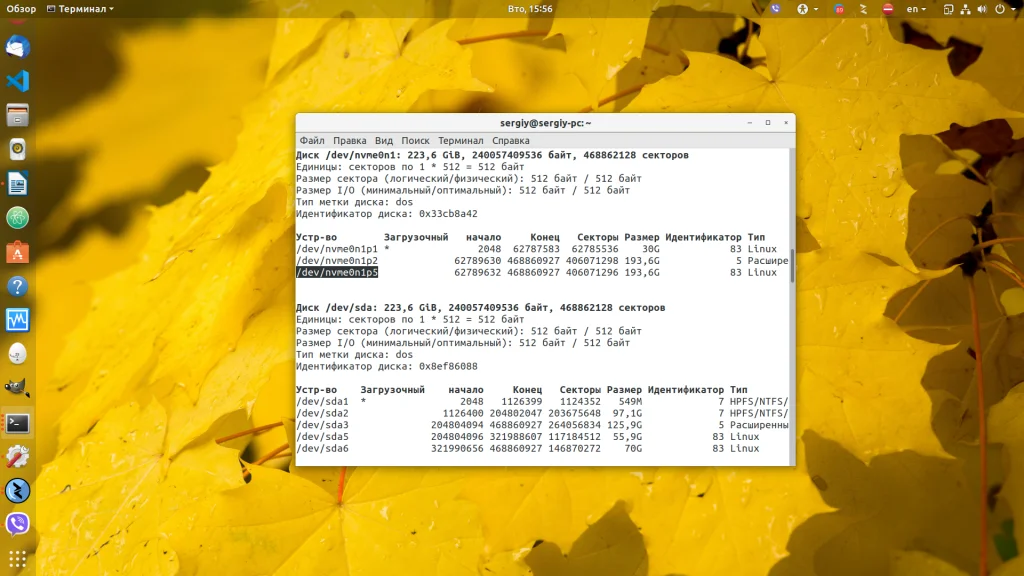This screenshot has width=1024, height=576.
Task: Click the 97,1G size value
Action: 627,413
